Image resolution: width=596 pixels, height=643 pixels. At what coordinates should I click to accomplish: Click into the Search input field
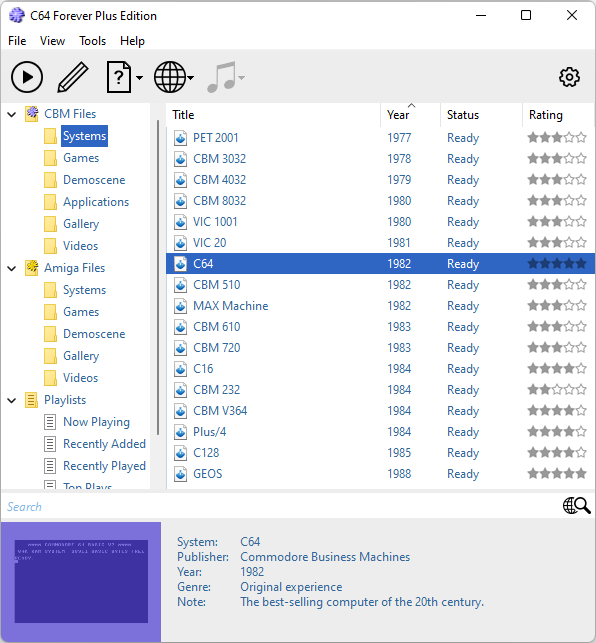click(x=281, y=506)
